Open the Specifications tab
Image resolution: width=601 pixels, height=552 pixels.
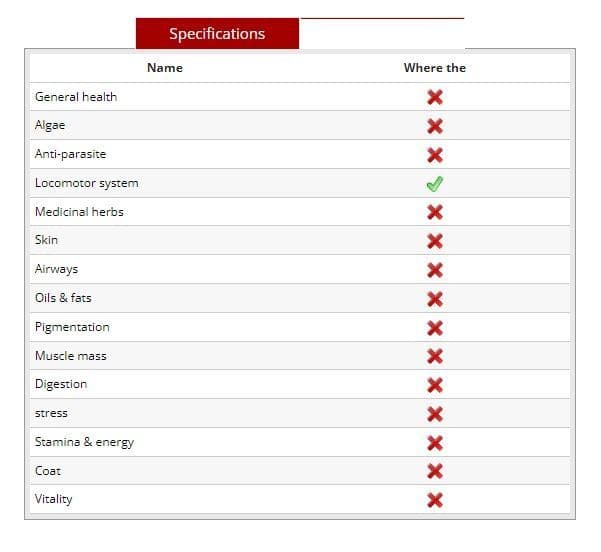click(x=217, y=34)
